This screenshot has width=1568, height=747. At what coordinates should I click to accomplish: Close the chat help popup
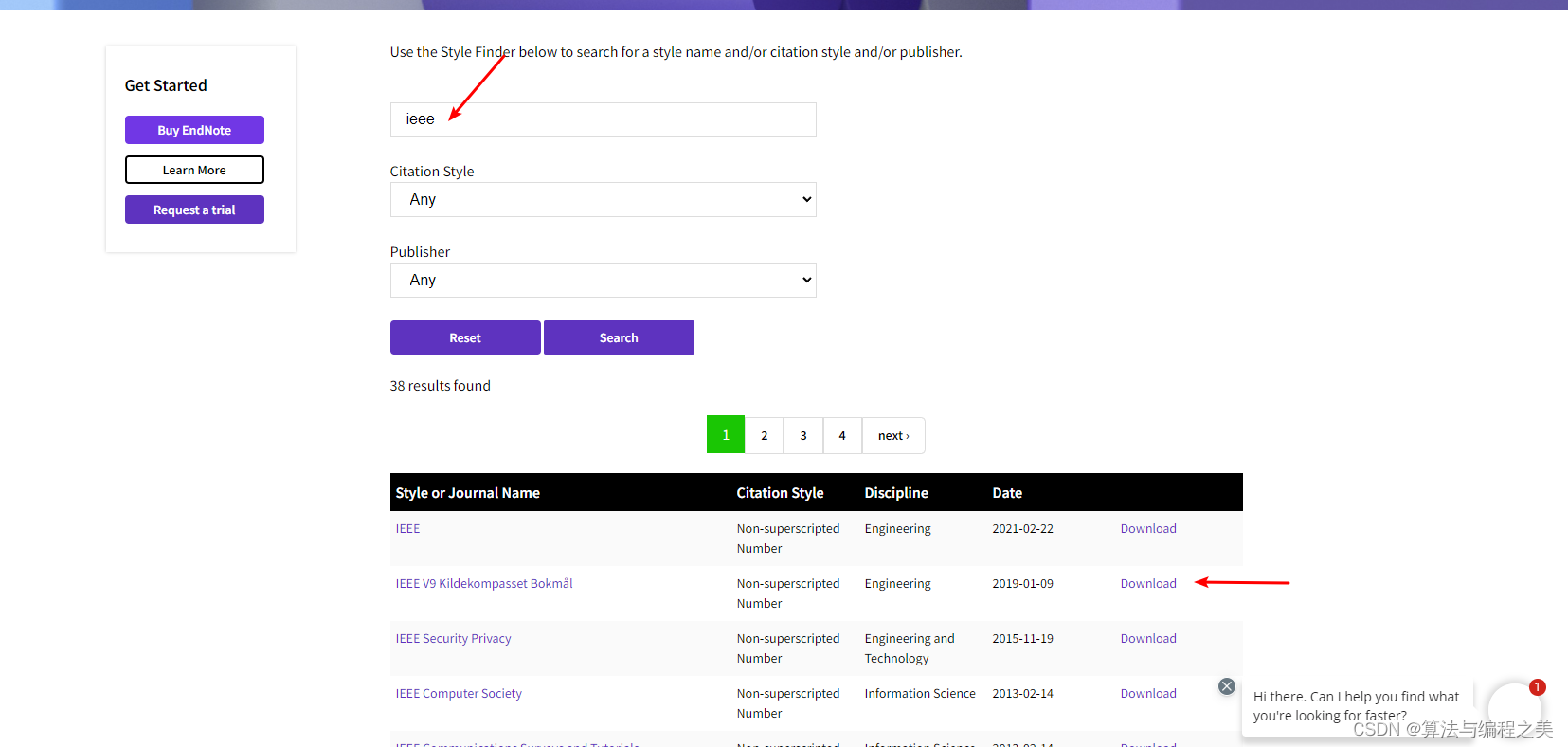[x=1226, y=686]
